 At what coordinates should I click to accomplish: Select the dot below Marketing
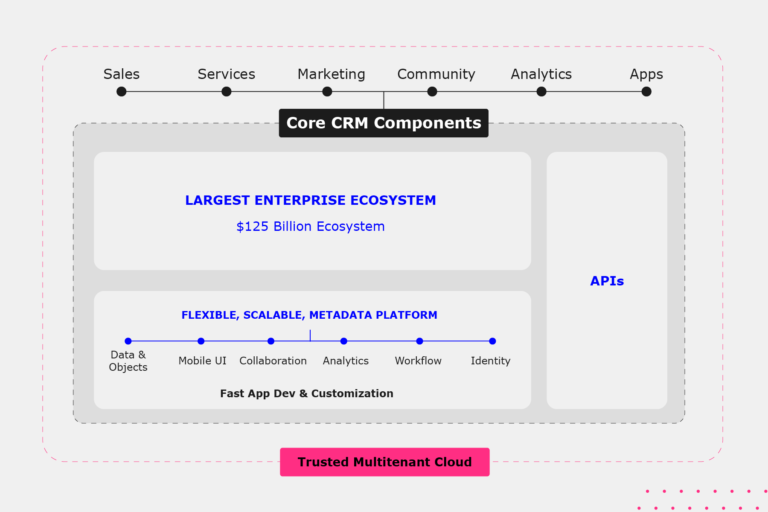pyautogui.click(x=327, y=91)
